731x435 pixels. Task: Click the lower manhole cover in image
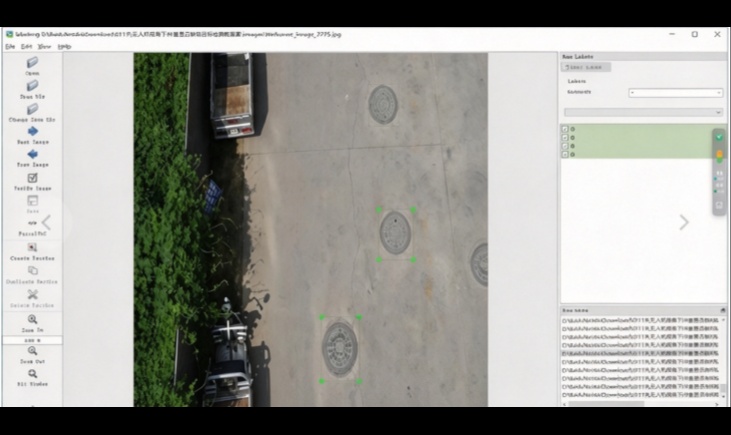tap(340, 349)
